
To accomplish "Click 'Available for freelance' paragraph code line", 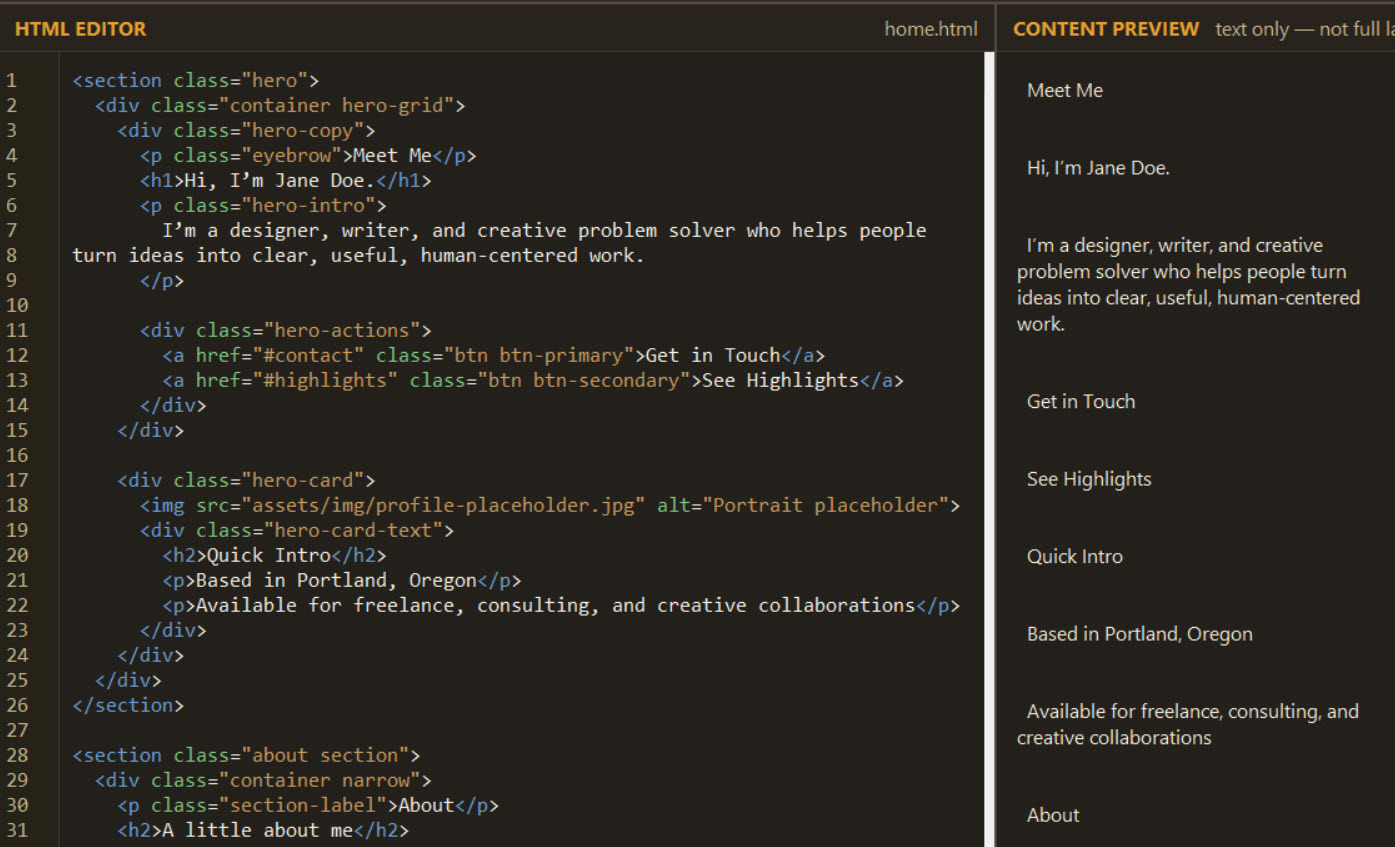I will (x=561, y=605).
